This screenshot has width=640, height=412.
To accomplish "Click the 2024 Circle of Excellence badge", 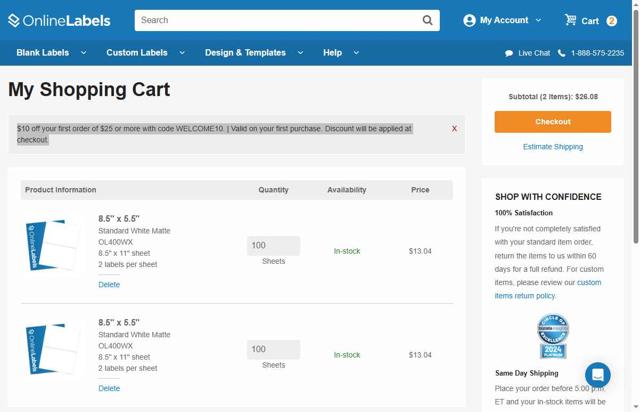I will coord(553,336).
